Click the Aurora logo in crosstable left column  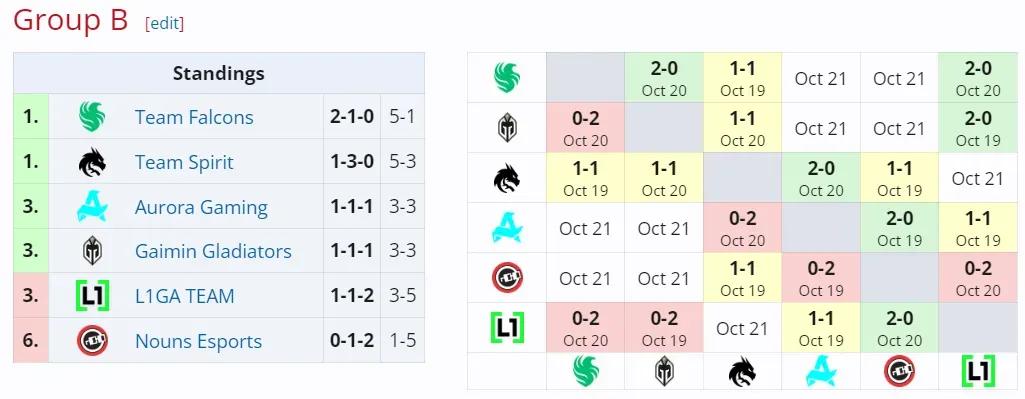point(507,228)
